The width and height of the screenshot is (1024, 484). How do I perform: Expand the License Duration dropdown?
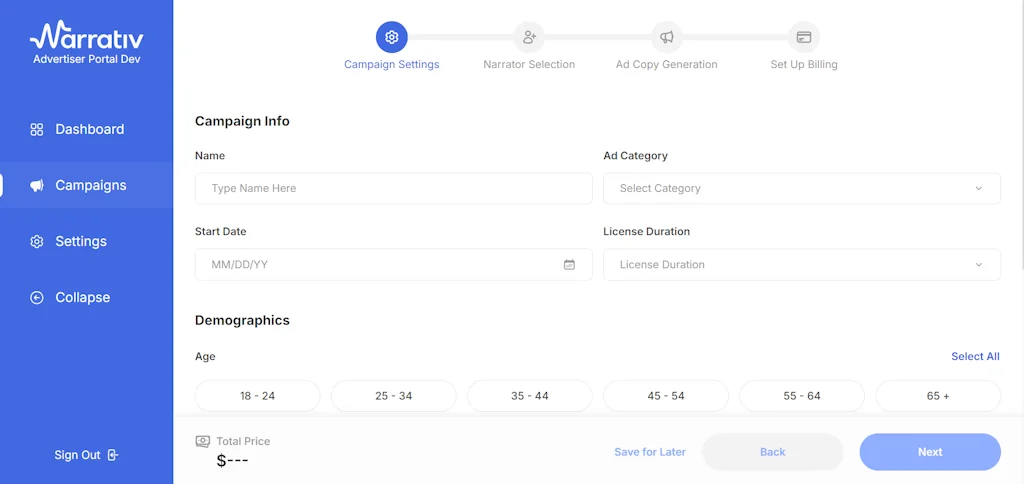[801, 265]
